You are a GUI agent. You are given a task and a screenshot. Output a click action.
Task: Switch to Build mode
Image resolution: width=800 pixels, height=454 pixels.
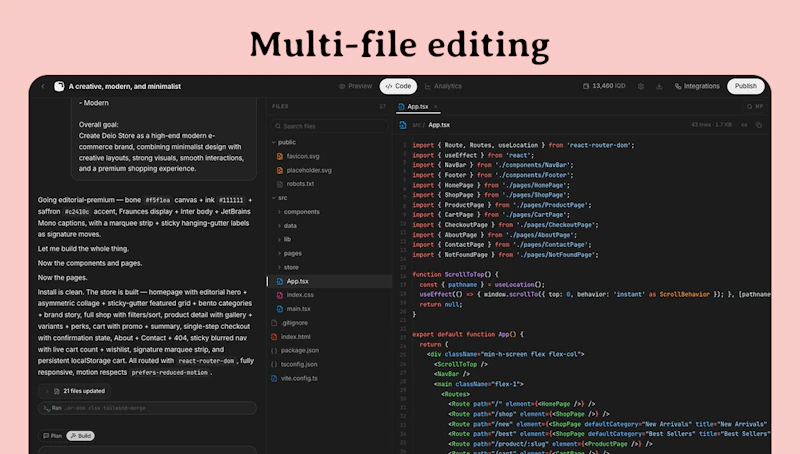(x=81, y=436)
